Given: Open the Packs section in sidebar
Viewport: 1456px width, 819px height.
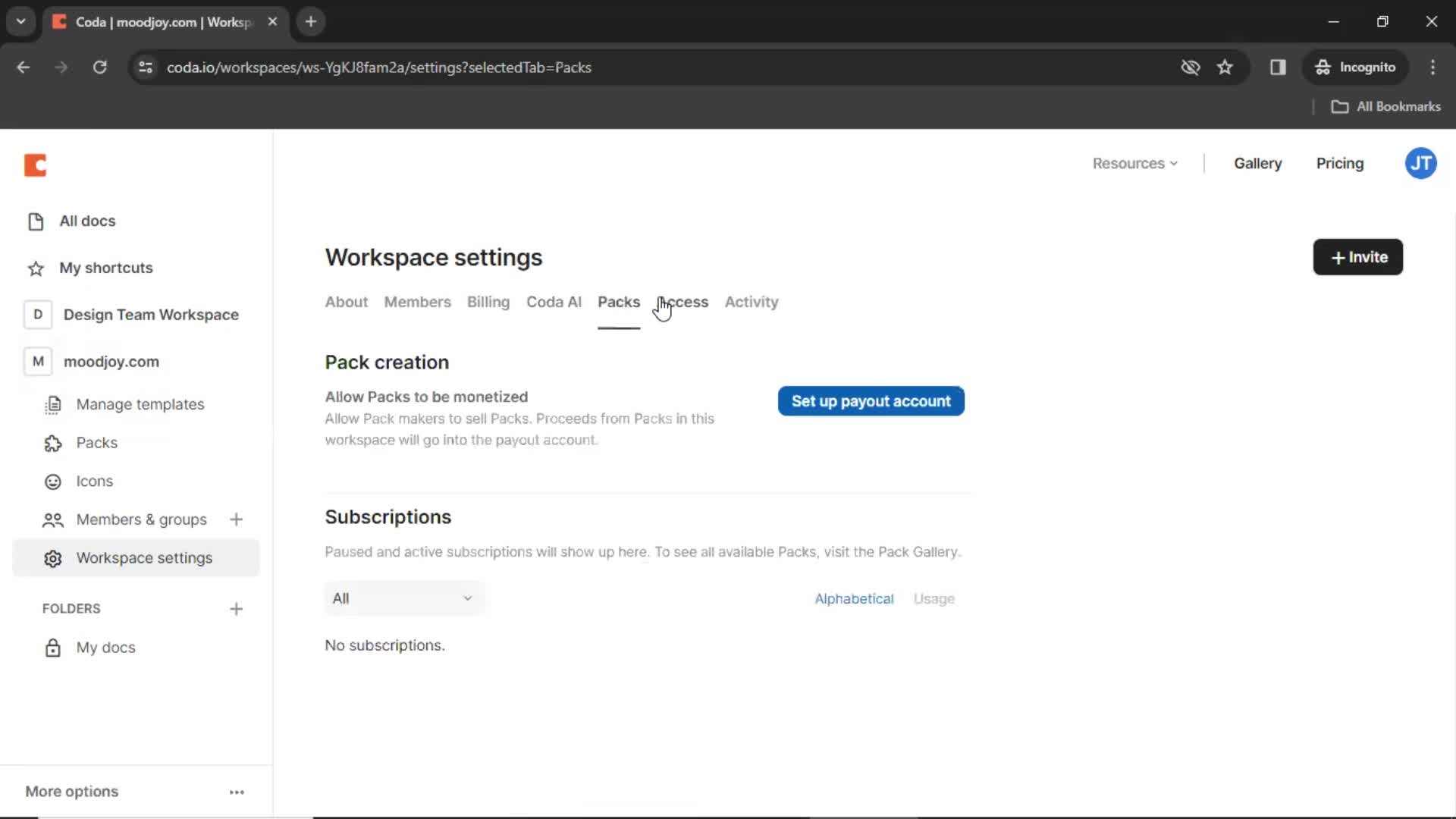Looking at the screenshot, I should [97, 442].
